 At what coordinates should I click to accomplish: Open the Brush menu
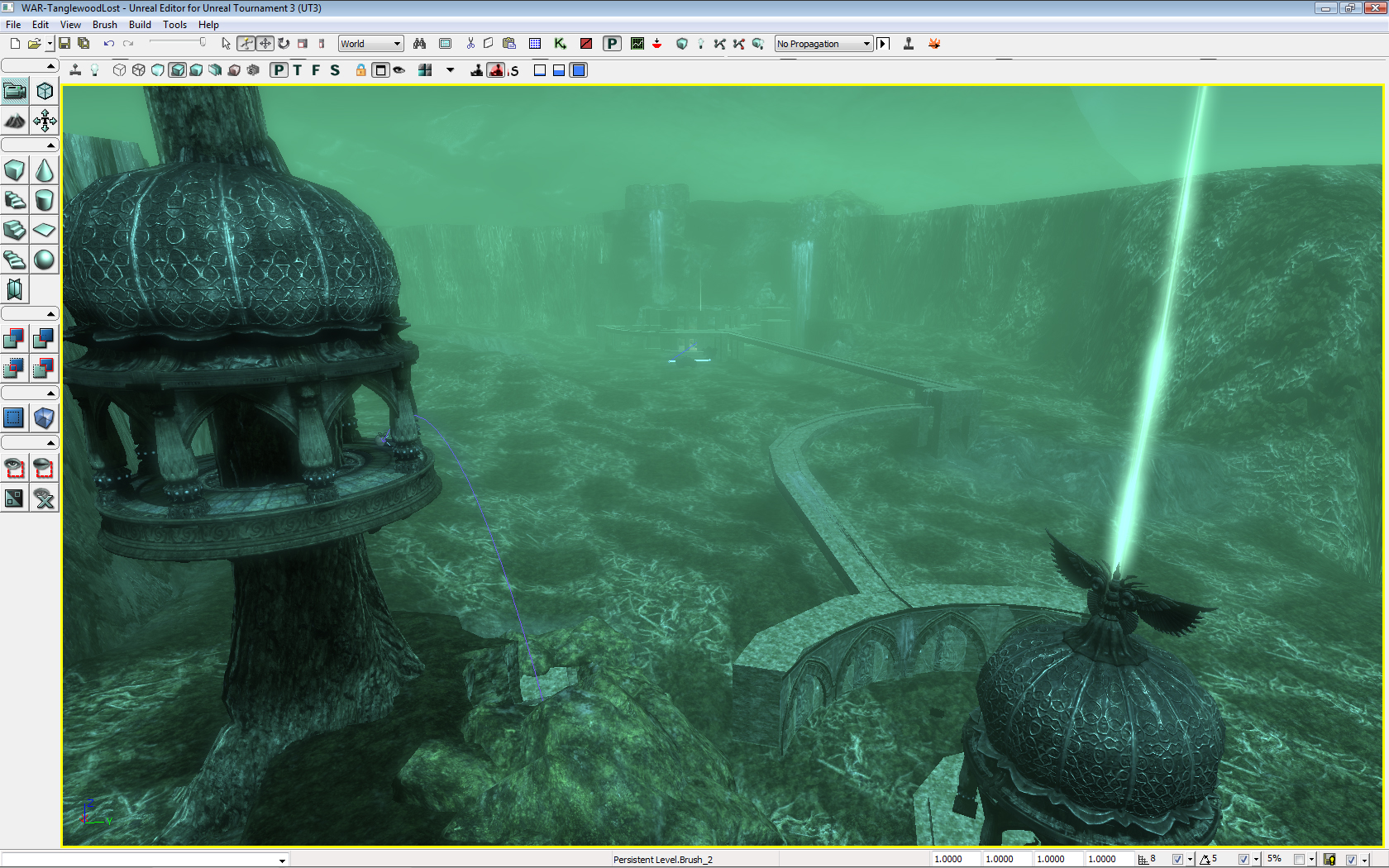pyautogui.click(x=105, y=24)
